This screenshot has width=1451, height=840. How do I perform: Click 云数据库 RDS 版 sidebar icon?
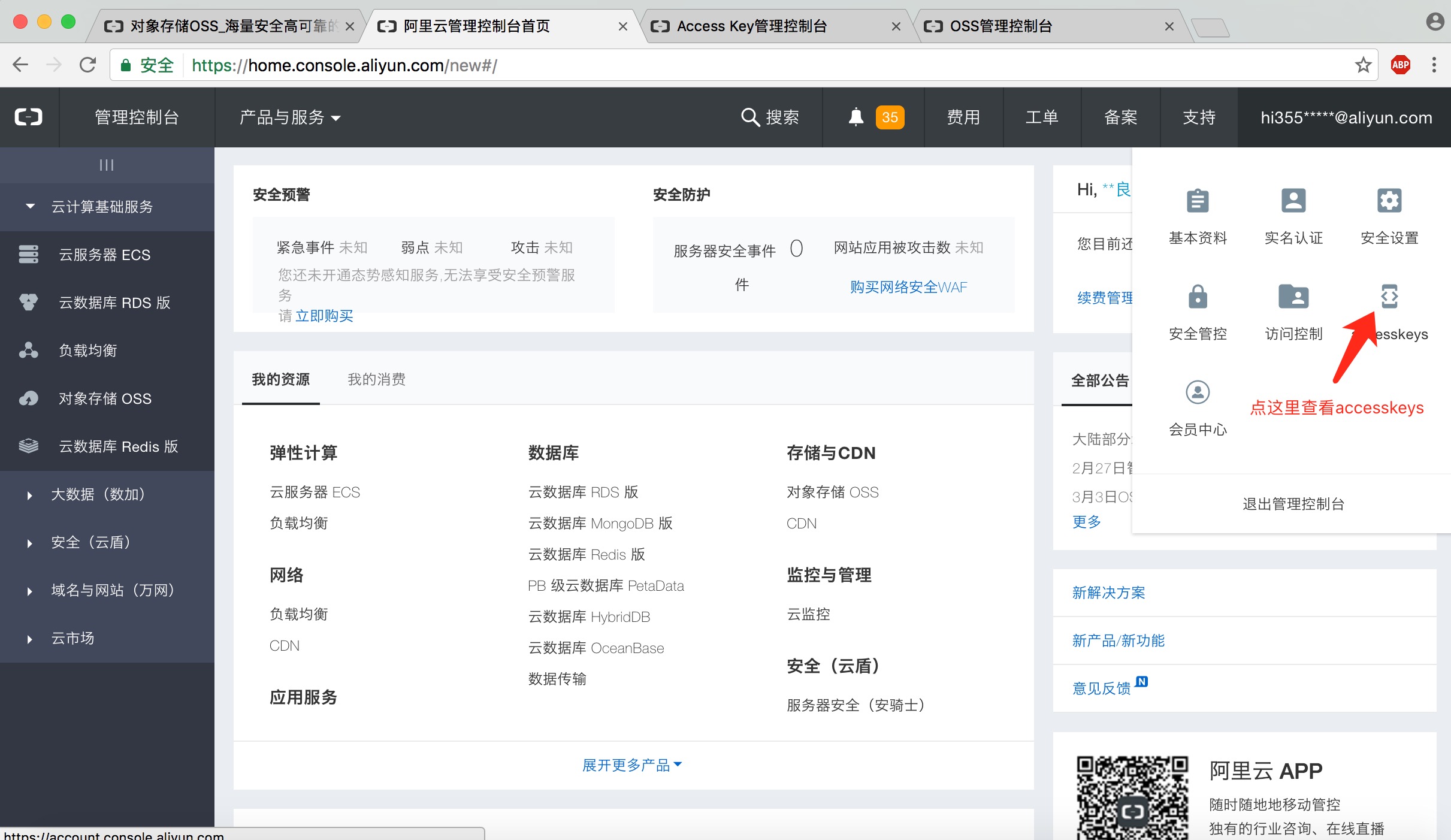28,303
